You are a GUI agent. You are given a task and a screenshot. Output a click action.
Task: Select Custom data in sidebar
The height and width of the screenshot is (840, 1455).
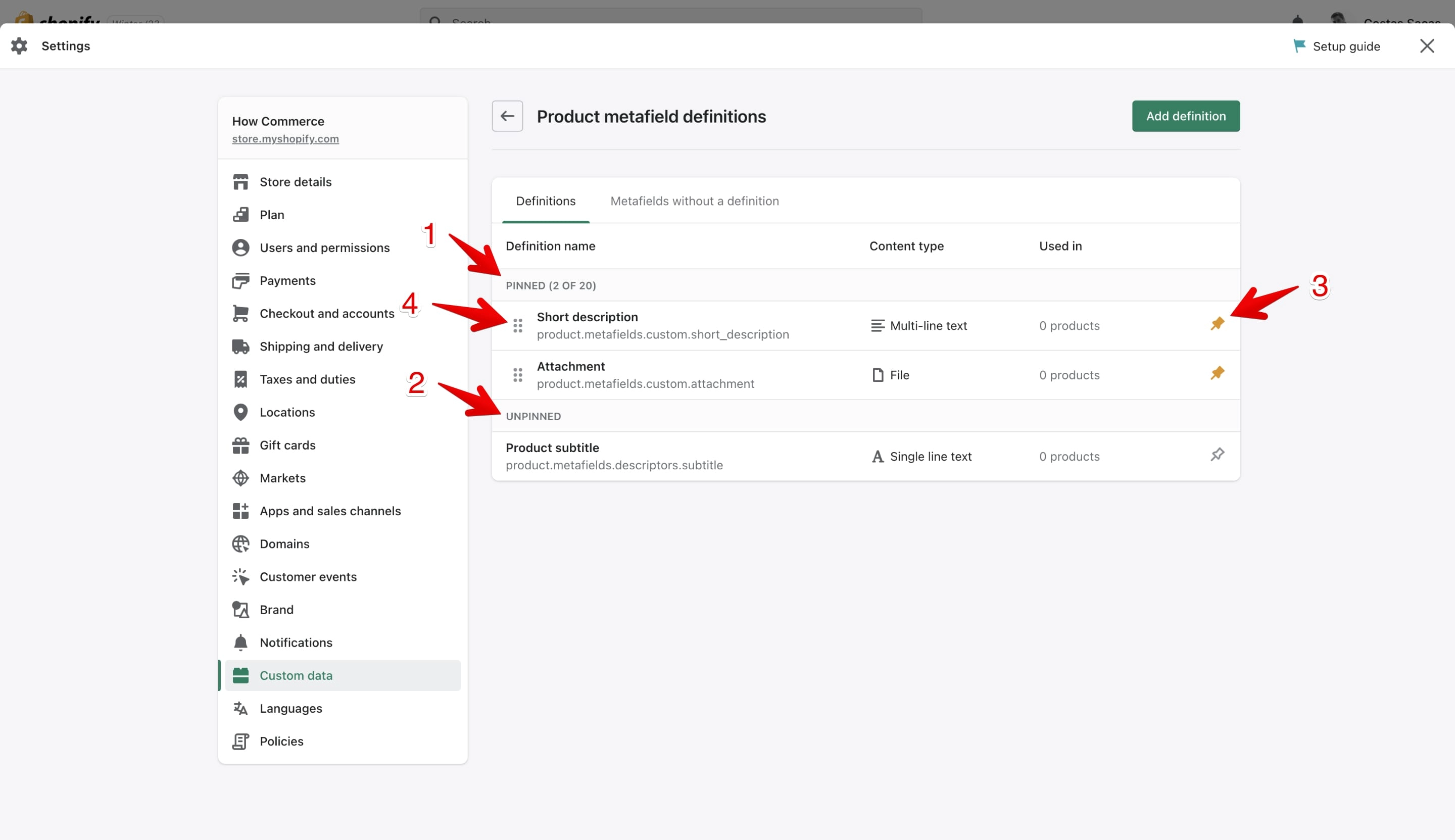click(343, 675)
